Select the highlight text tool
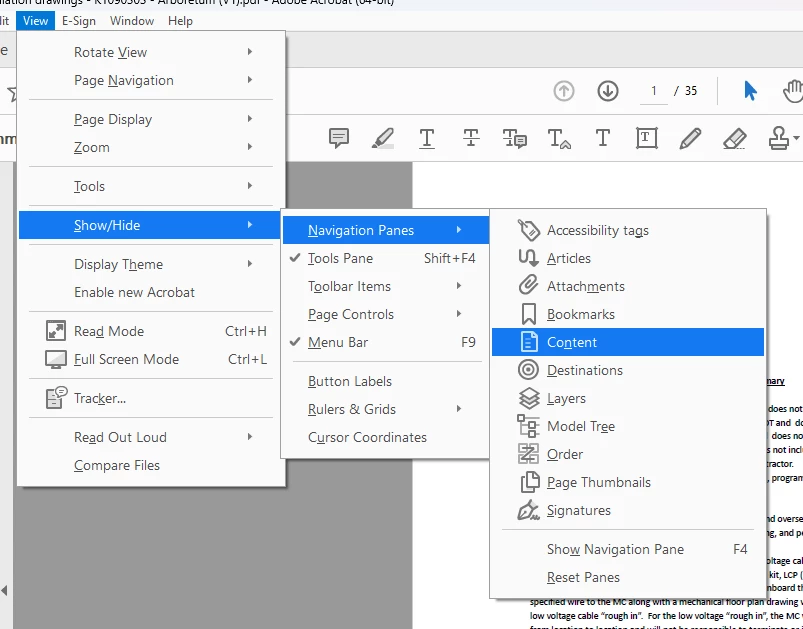This screenshot has width=803, height=629. [x=383, y=138]
